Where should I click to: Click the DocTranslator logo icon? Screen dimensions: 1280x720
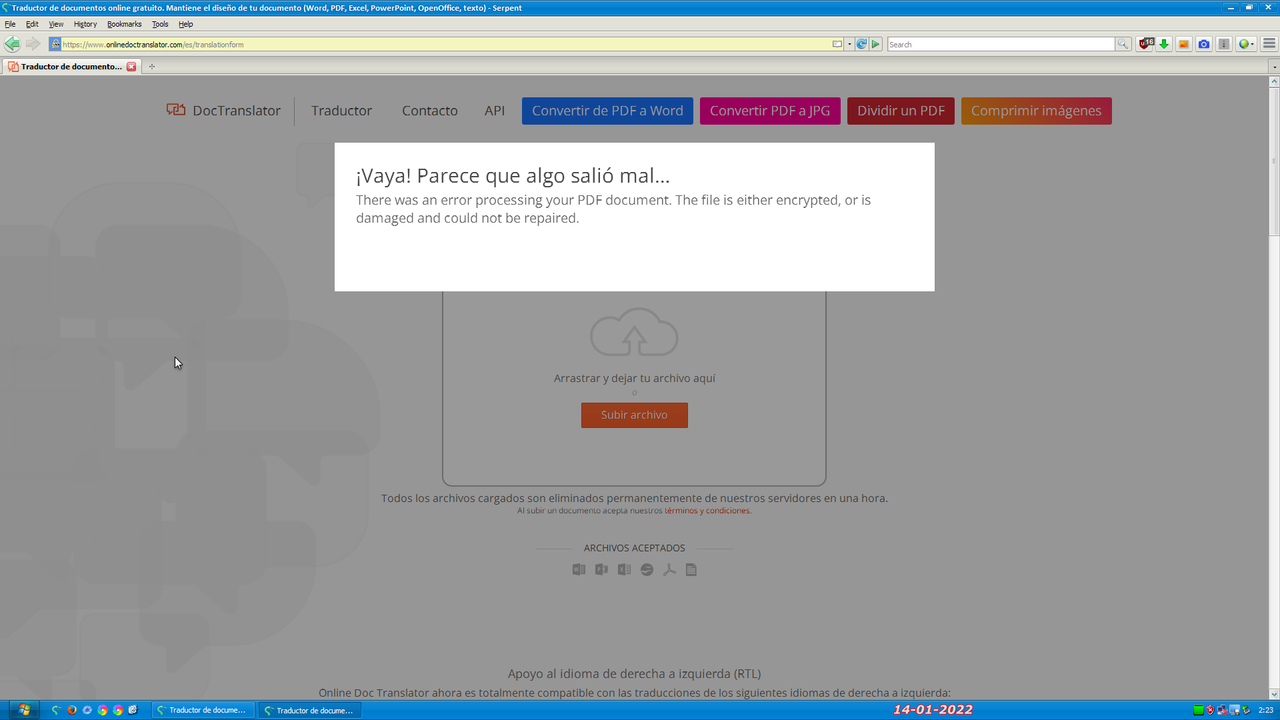tap(177, 110)
